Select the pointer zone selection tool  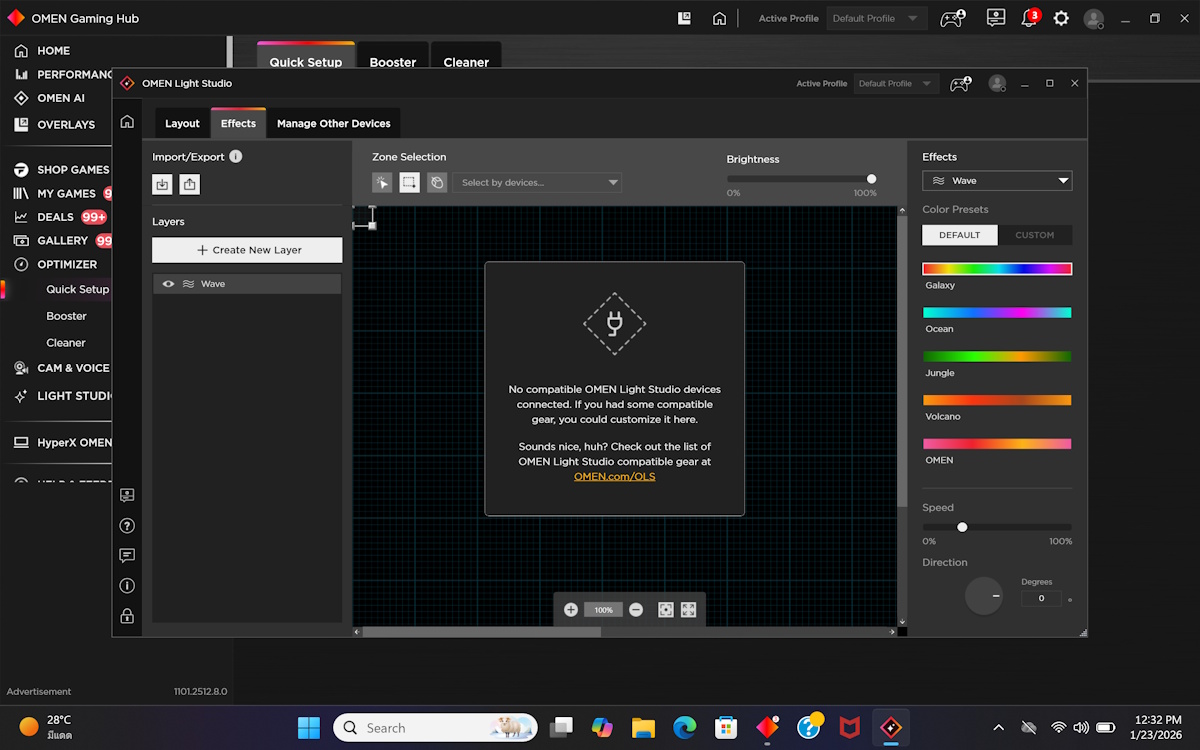[x=382, y=182]
